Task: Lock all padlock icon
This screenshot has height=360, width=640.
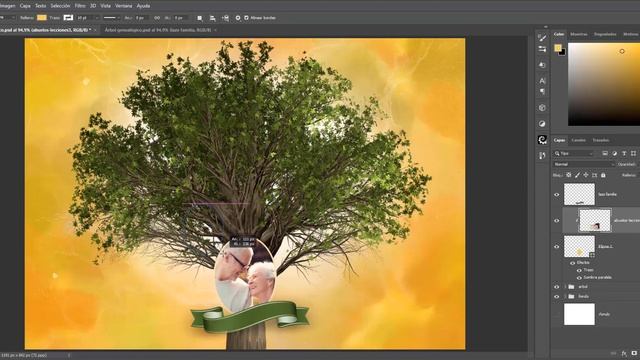Action: pos(603,175)
